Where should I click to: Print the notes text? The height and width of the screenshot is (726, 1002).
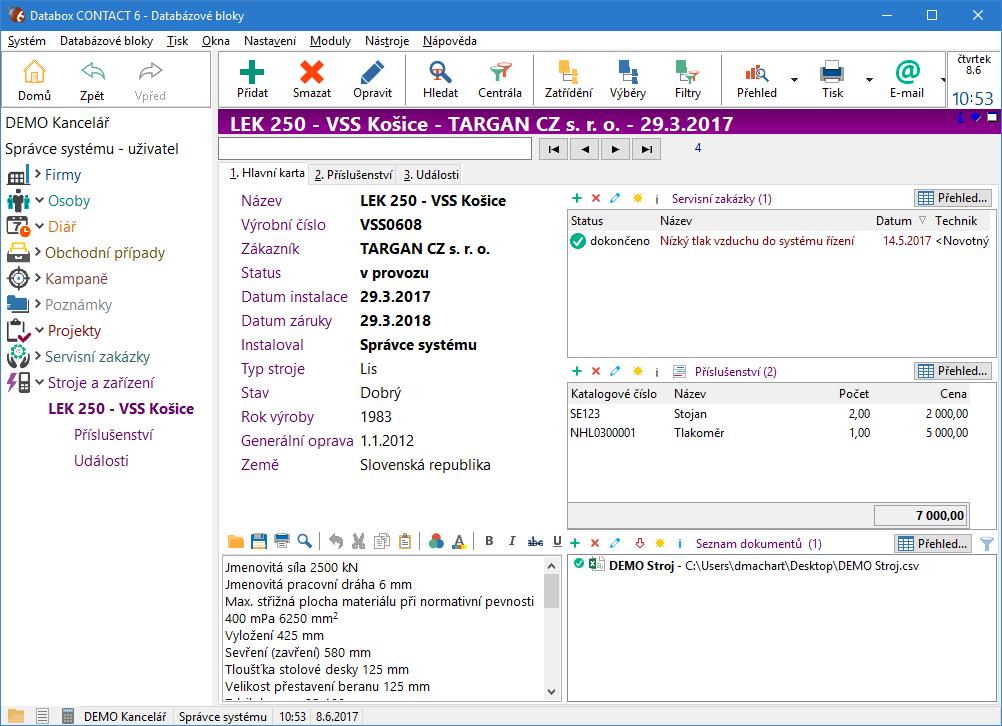tap(282, 541)
